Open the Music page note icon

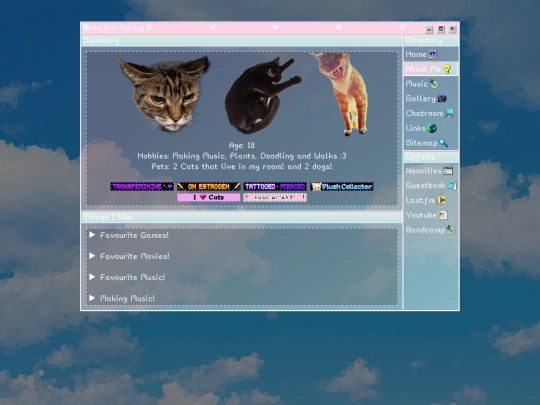[x=434, y=84]
